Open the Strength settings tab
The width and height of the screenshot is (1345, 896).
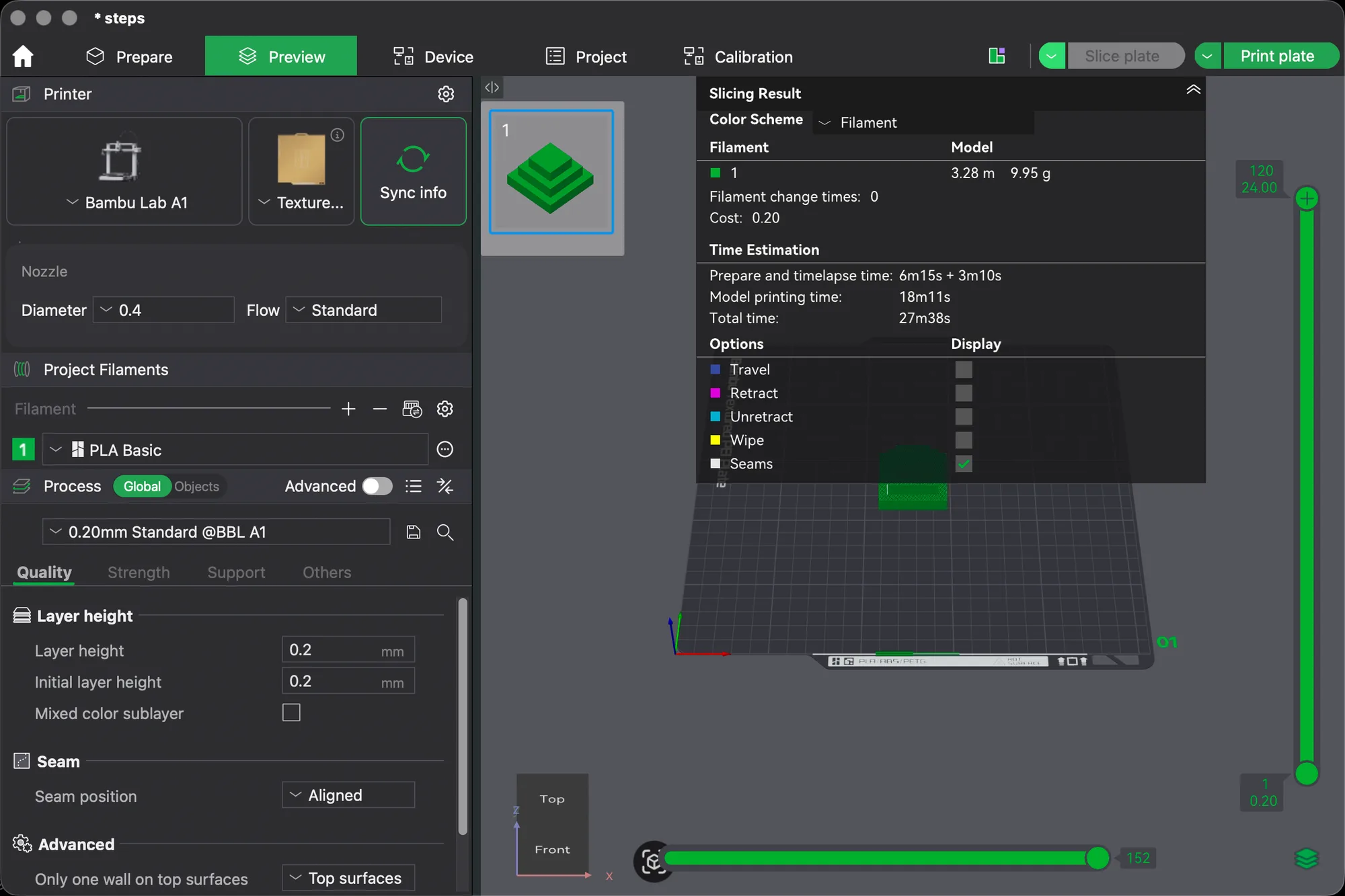139,572
